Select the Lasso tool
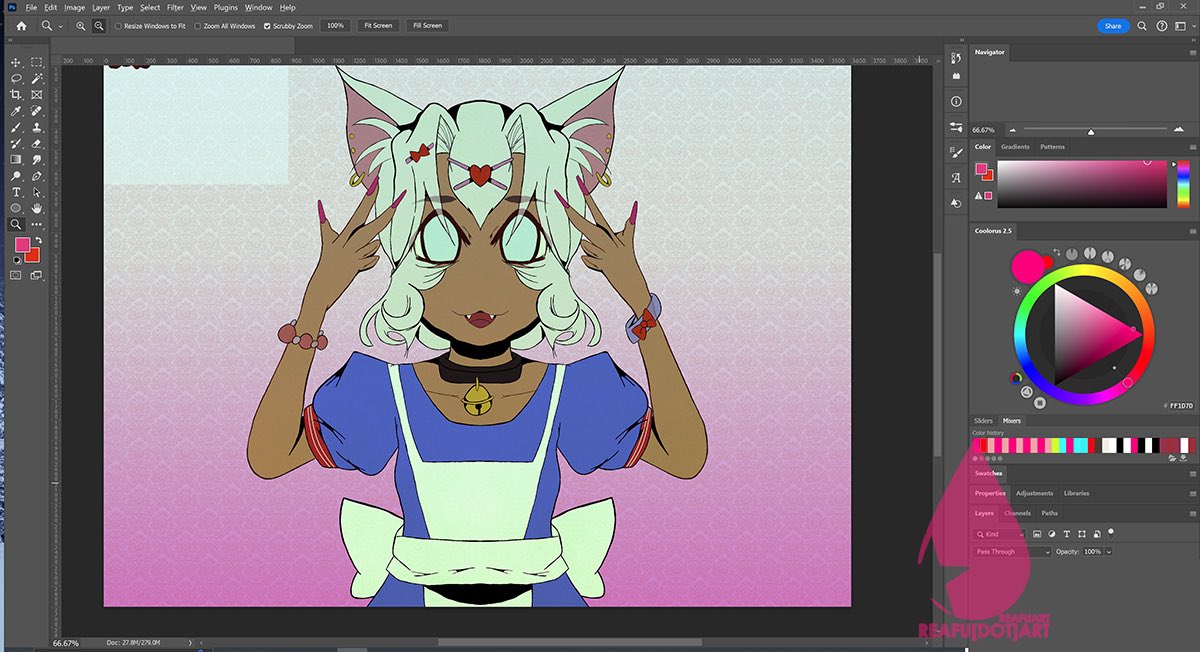This screenshot has height=652, width=1200. (x=16, y=78)
